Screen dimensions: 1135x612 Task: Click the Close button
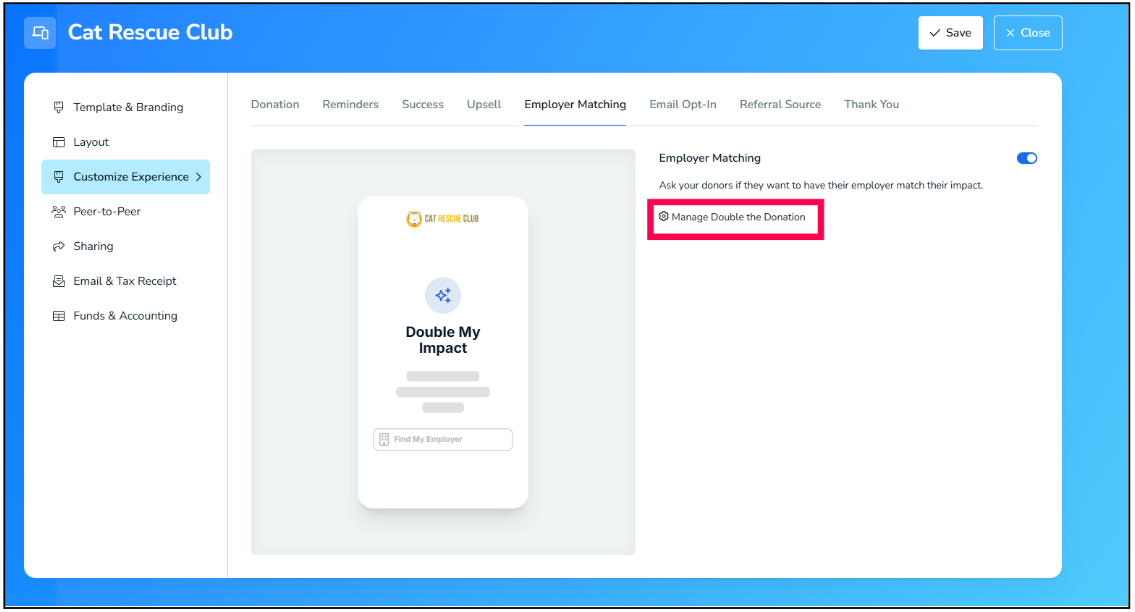click(x=1027, y=33)
